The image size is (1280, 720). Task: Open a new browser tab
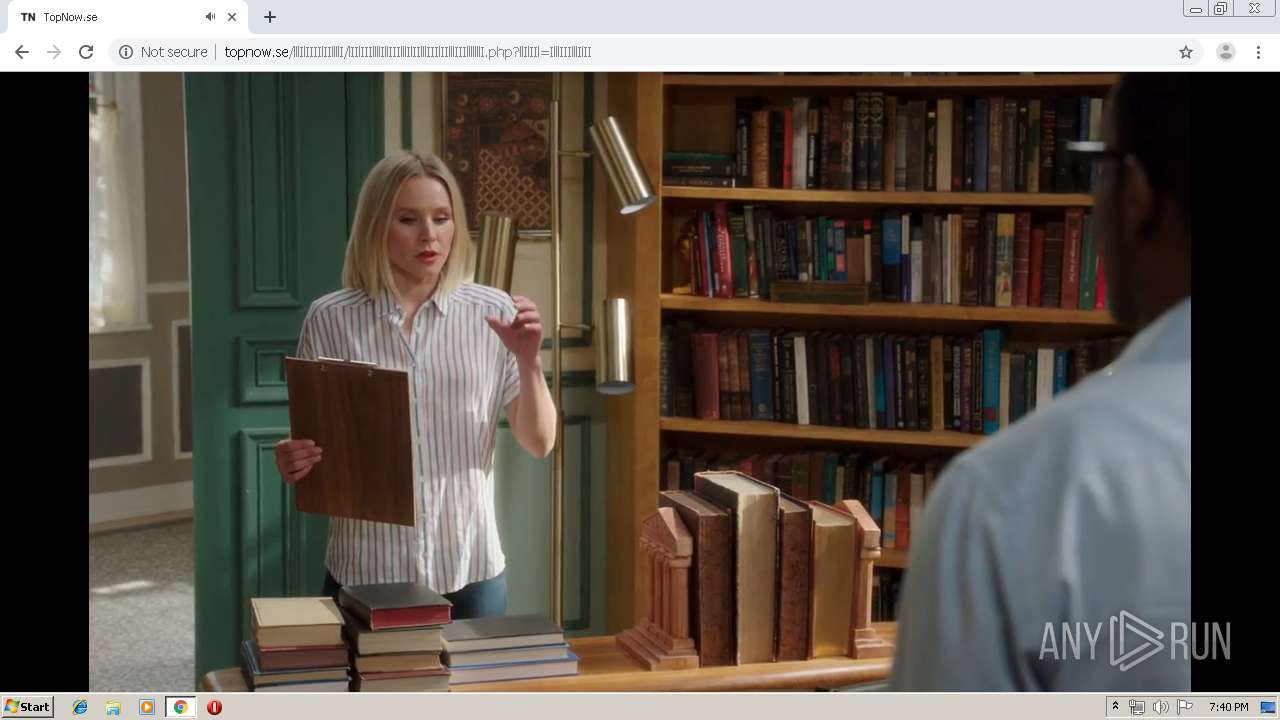270,17
